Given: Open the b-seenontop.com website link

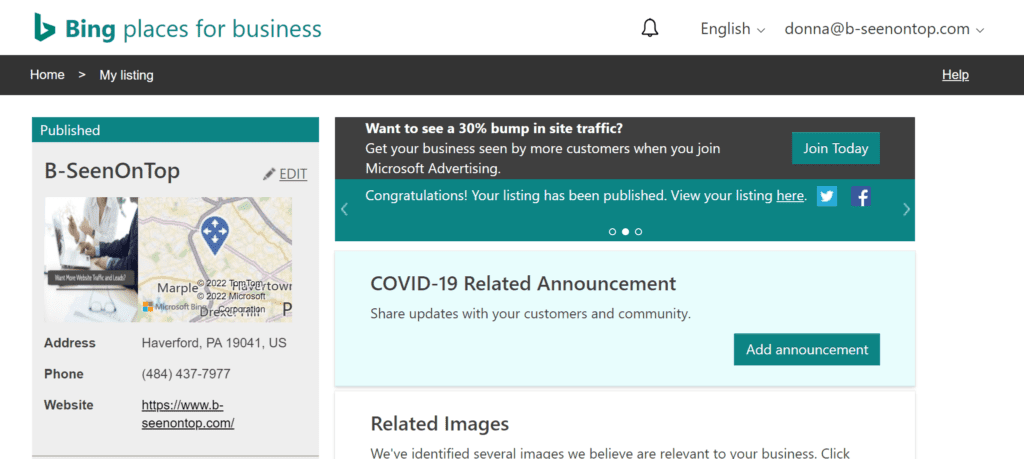Looking at the screenshot, I should point(187,414).
